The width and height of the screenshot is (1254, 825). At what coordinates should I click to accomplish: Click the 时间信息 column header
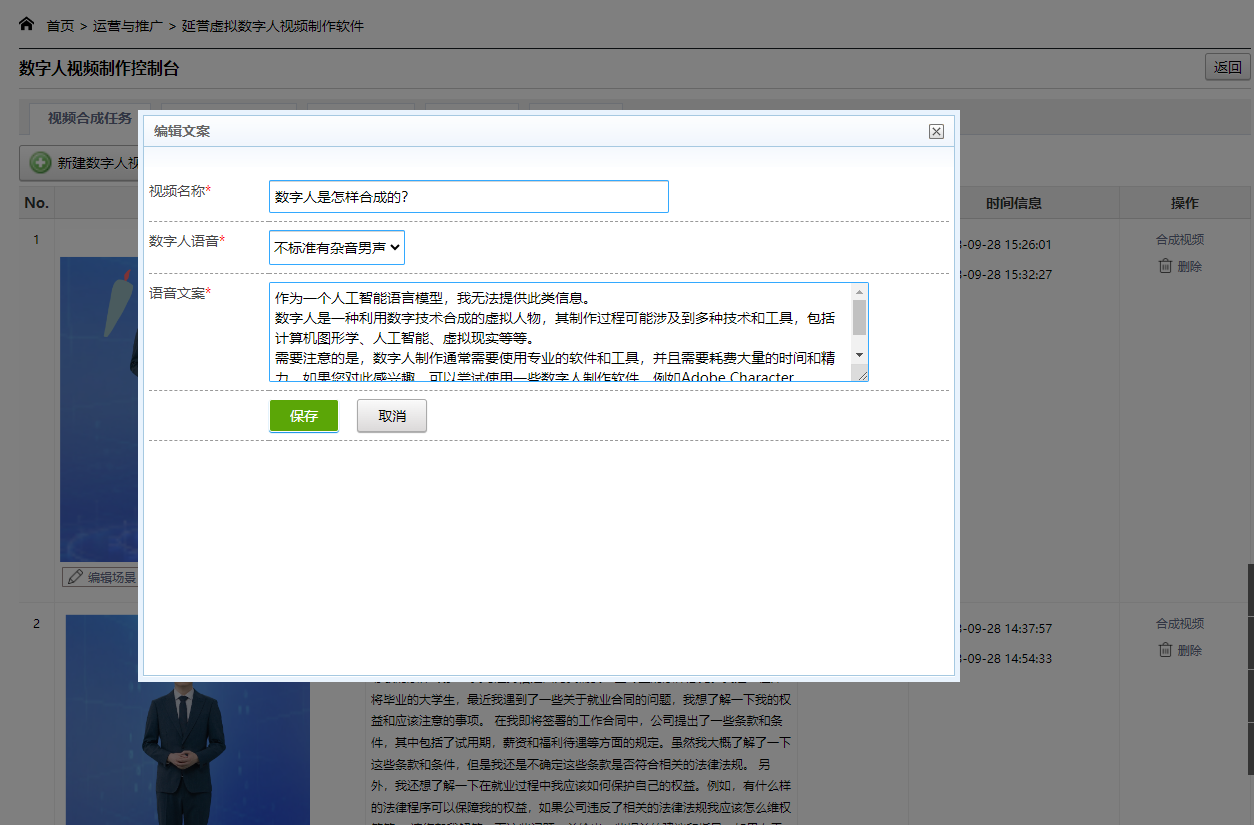[x=1014, y=203]
